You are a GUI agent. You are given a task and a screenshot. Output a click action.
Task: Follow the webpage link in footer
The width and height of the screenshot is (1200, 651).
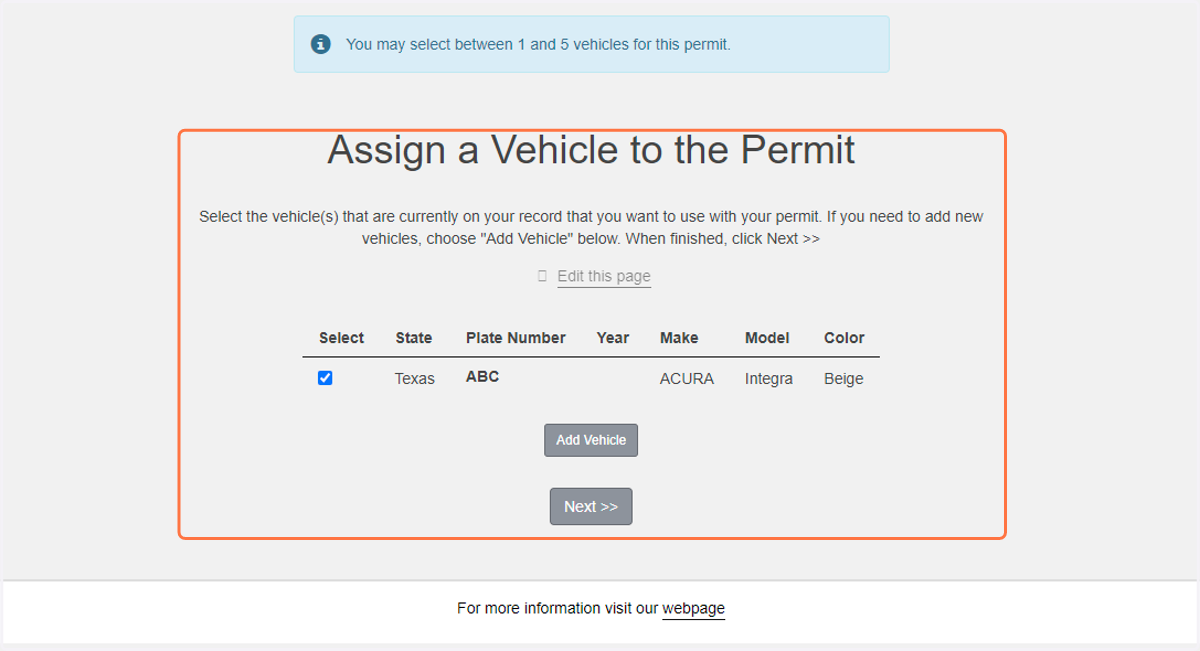point(693,608)
